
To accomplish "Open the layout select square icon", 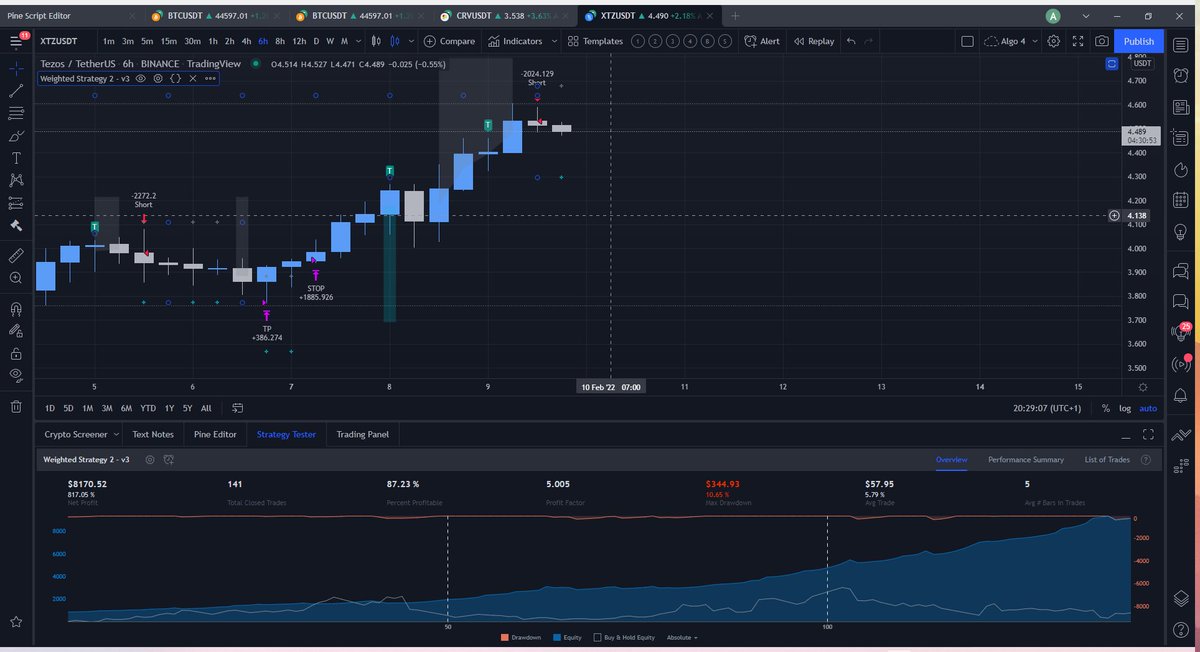I will coord(966,41).
